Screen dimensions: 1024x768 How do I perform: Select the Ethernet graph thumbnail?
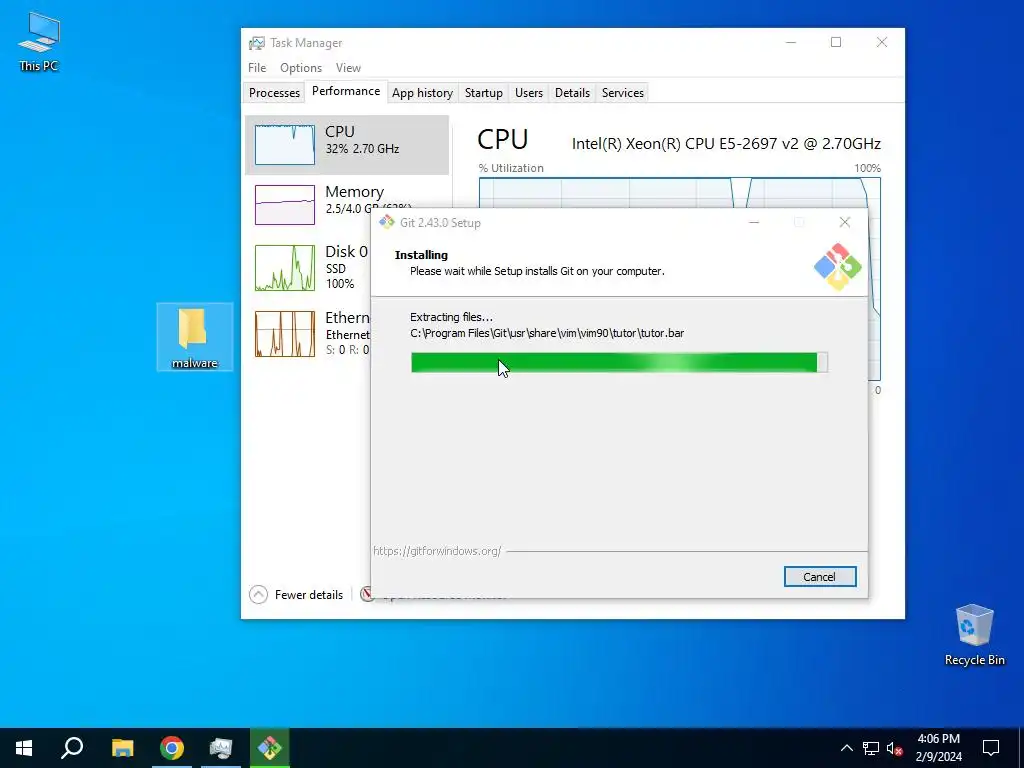pyautogui.click(x=285, y=334)
